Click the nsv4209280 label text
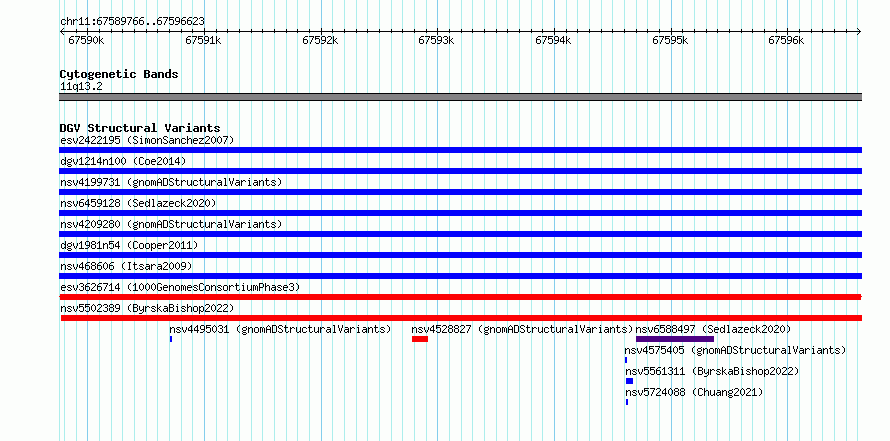 (x=171, y=224)
